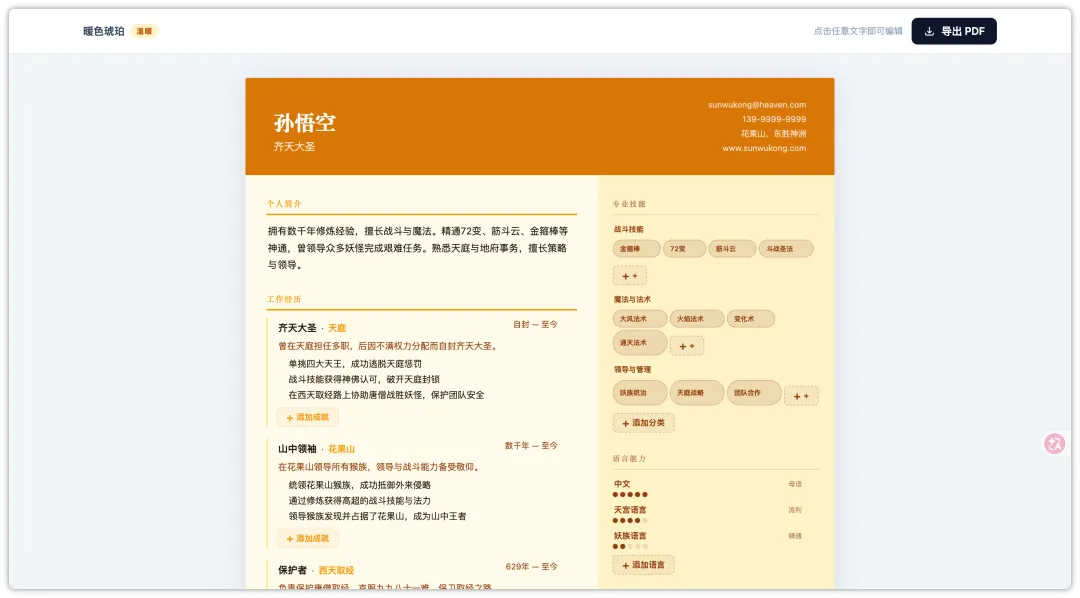Edit the bullet 在西天取经路上协助唐僧战胜妖怪

point(386,395)
